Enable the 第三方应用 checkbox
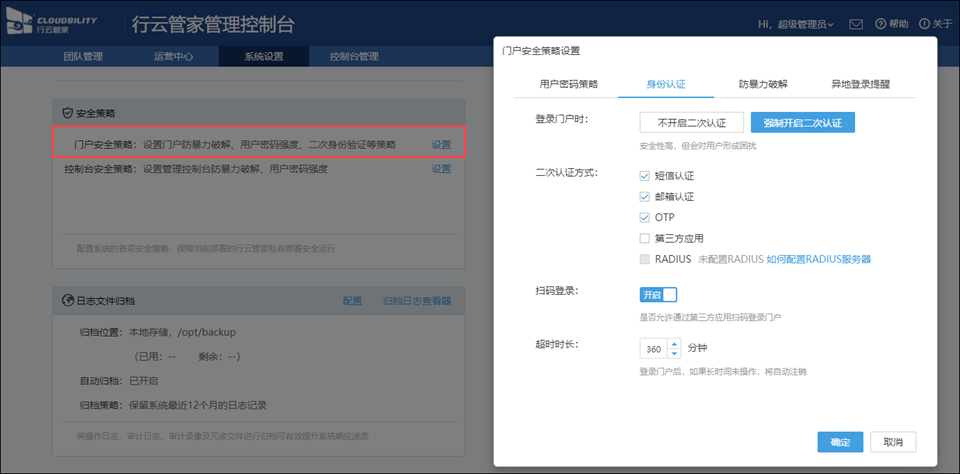This screenshot has width=960, height=474. pyautogui.click(x=645, y=238)
